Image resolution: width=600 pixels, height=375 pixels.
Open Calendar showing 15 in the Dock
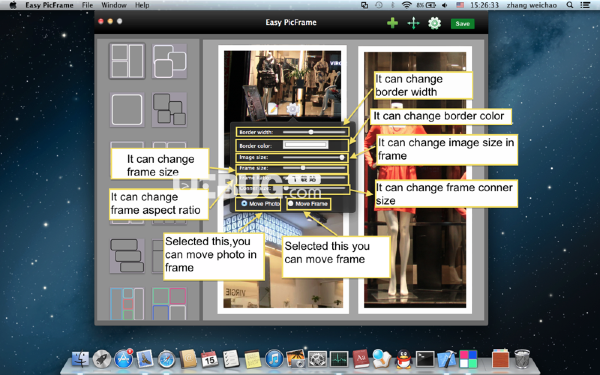click(x=209, y=359)
